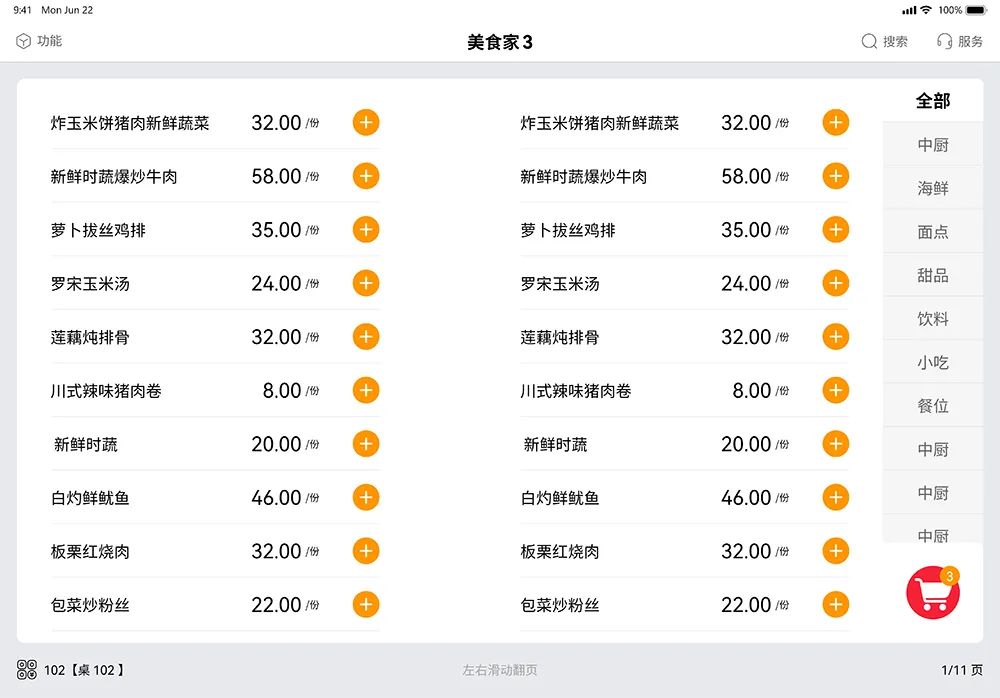This screenshot has height=698, width=1000.
Task: Add 川式辣味猪肉卷 using its plus icon
Action: 366,390
